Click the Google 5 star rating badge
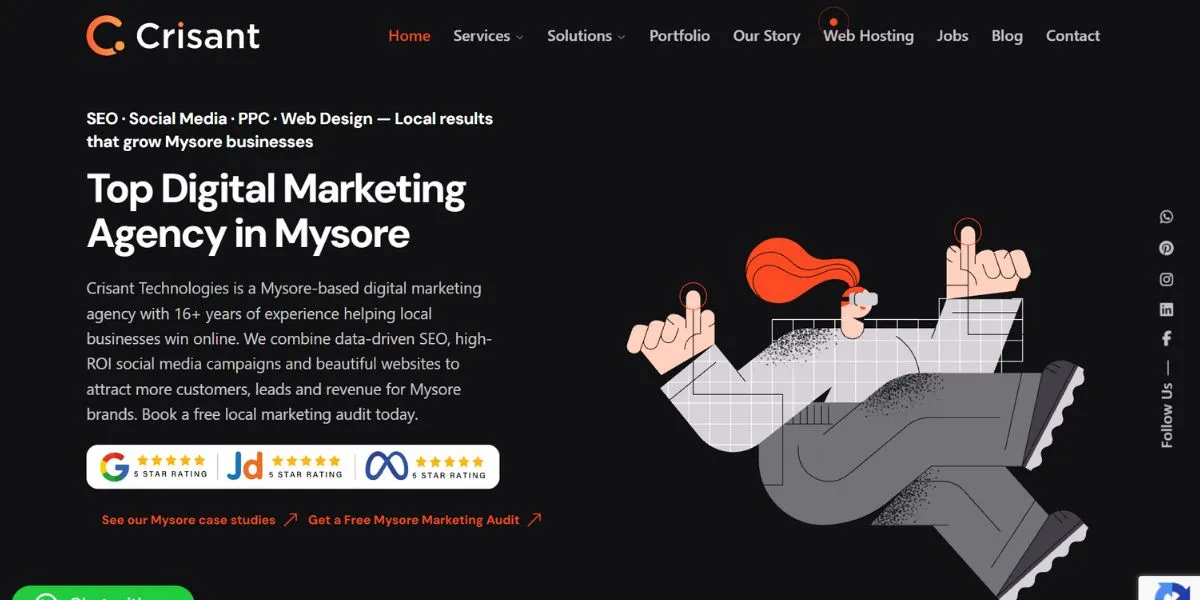The image size is (1200, 600). [155, 466]
